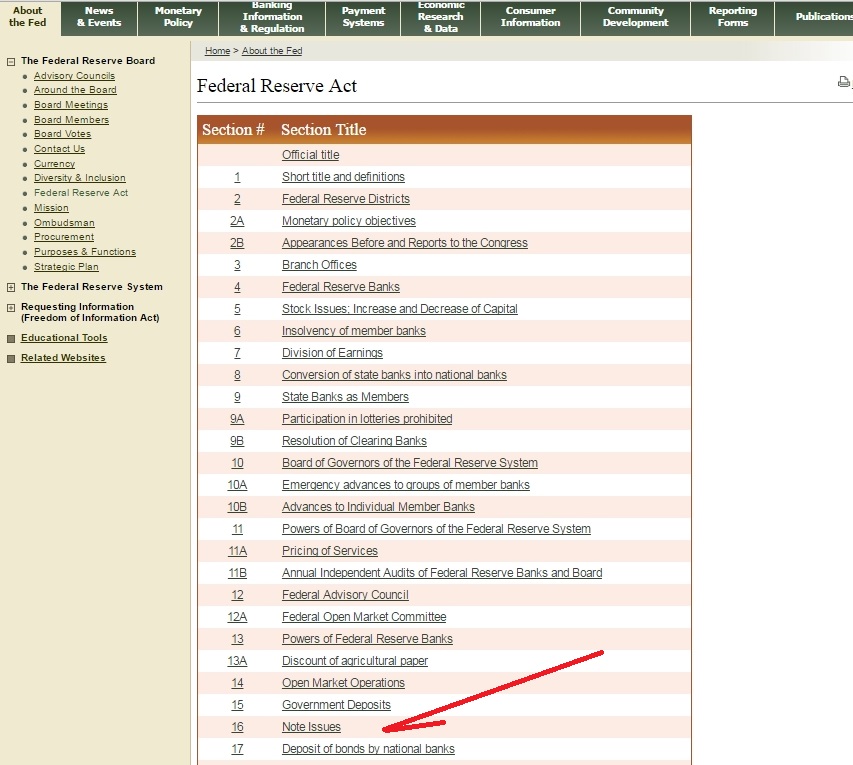Open Federal Open Market Committee section
The height and width of the screenshot is (765, 853).
[x=364, y=617]
